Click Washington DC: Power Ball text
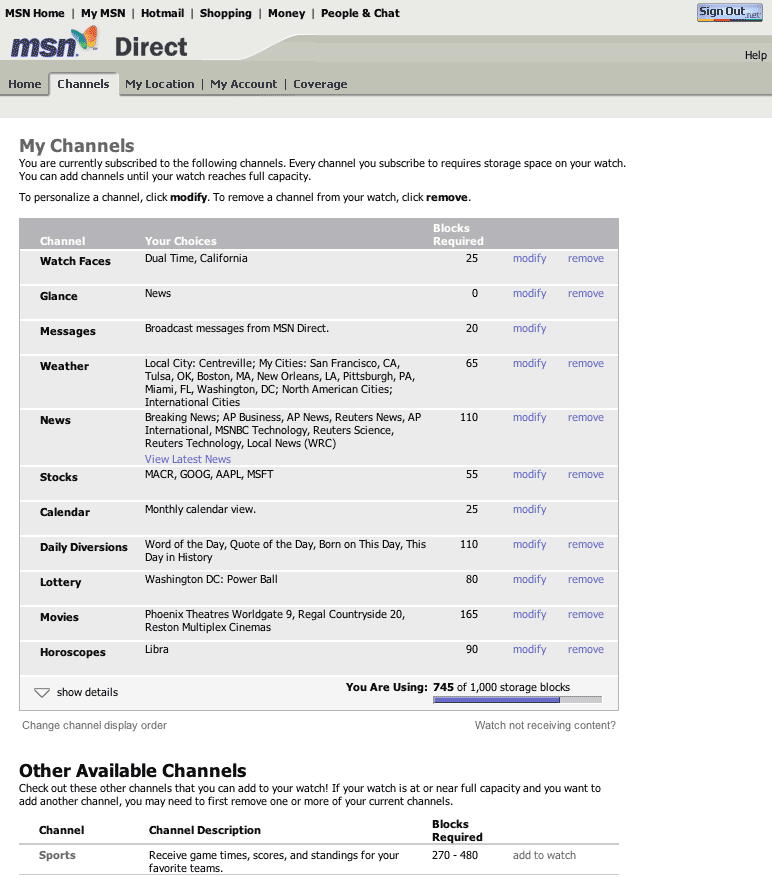Screen dimensions: 772x881 point(211,579)
